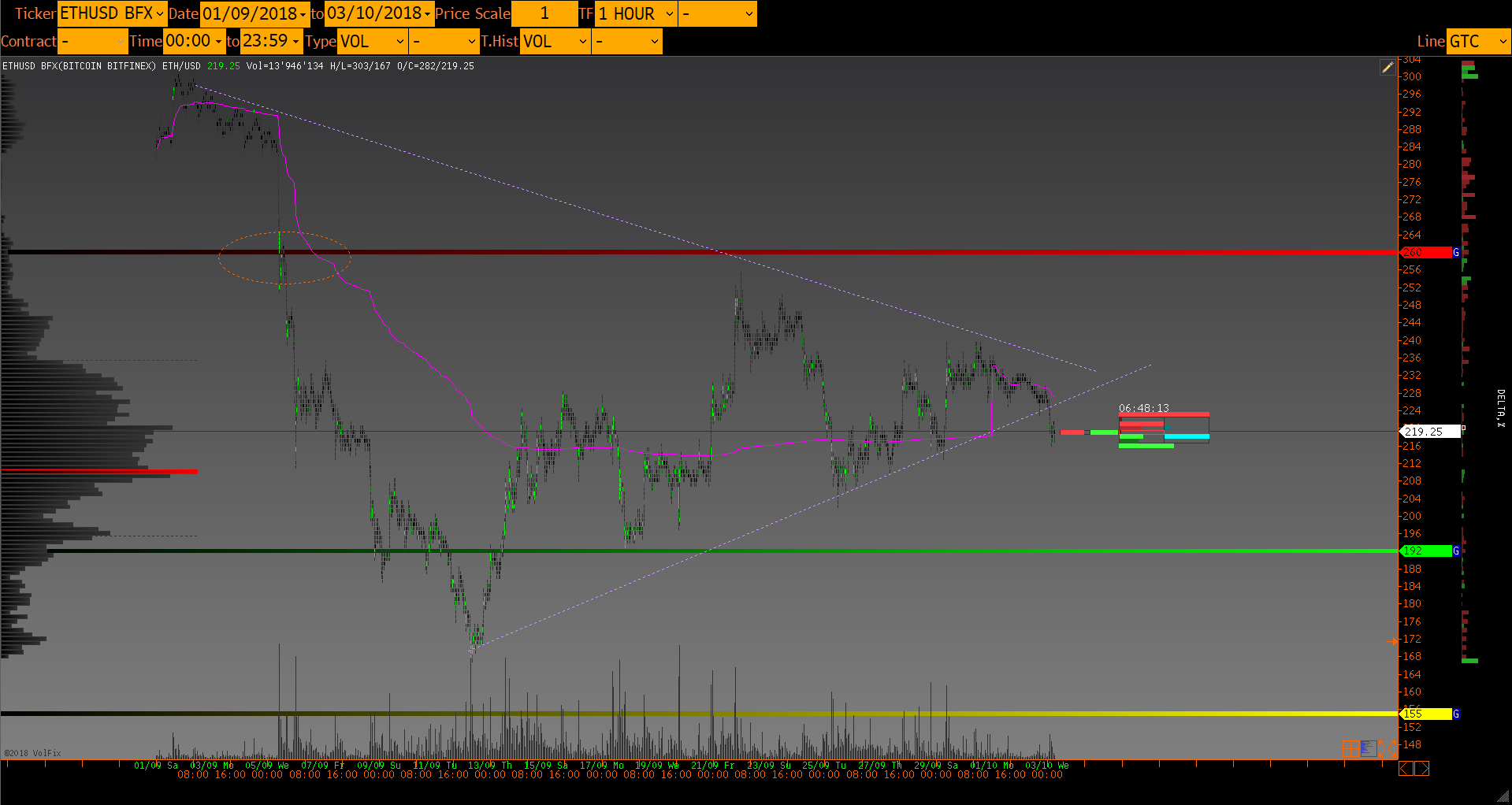Screen dimensions: 1512x805
Task: Click the pencil drawing tool icon
Action: (1388, 68)
